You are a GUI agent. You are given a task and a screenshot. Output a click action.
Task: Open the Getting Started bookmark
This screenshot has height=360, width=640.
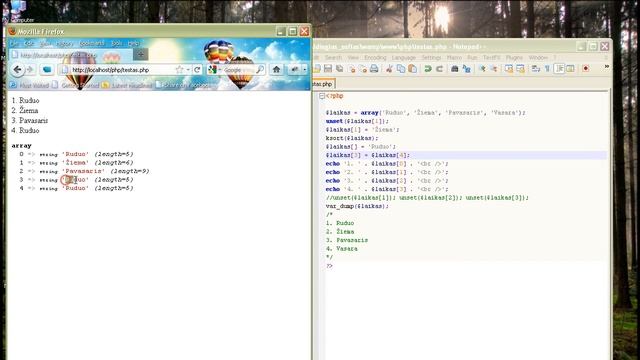point(76,85)
